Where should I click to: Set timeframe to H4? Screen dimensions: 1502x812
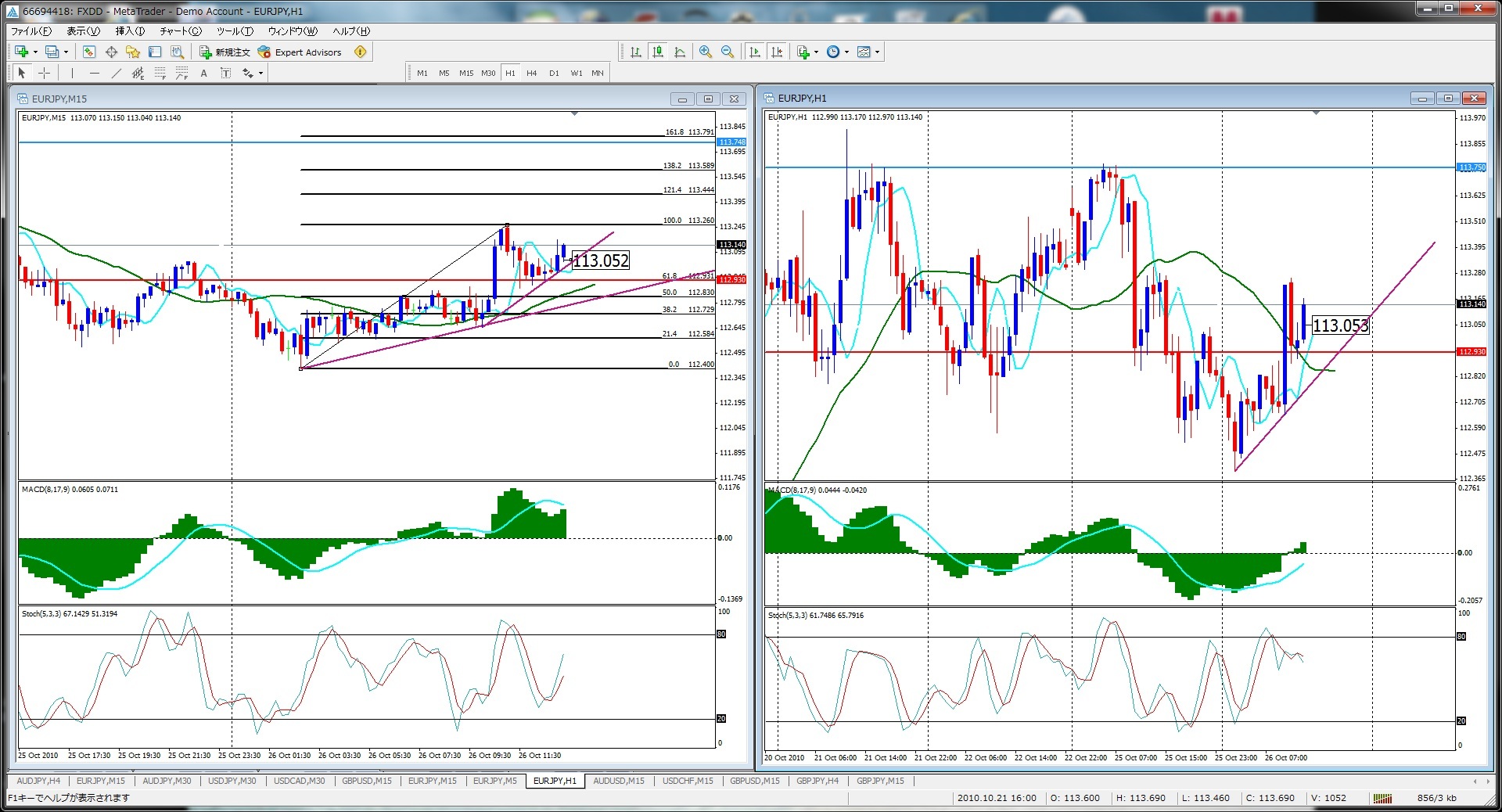click(532, 73)
